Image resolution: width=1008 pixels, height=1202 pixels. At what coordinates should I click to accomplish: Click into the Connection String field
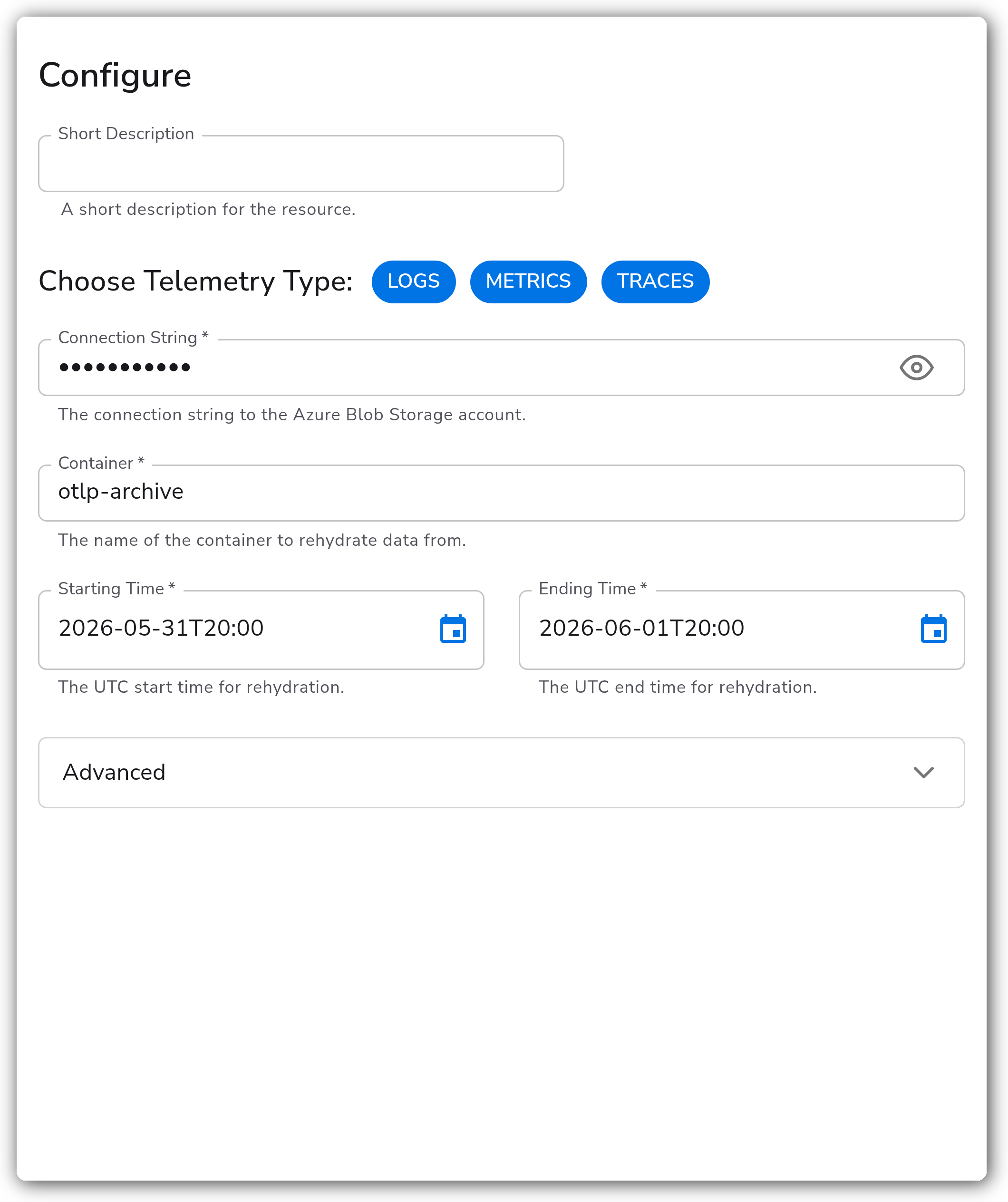[x=501, y=368]
